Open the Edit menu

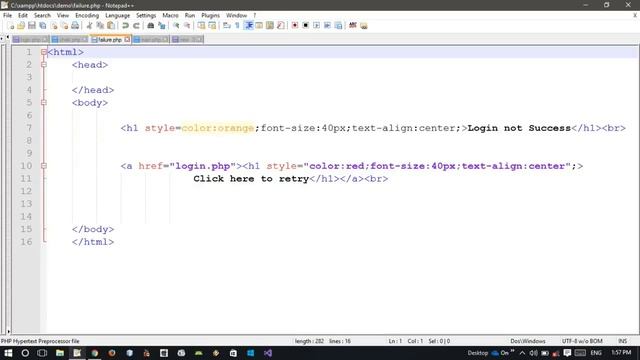(22, 16)
